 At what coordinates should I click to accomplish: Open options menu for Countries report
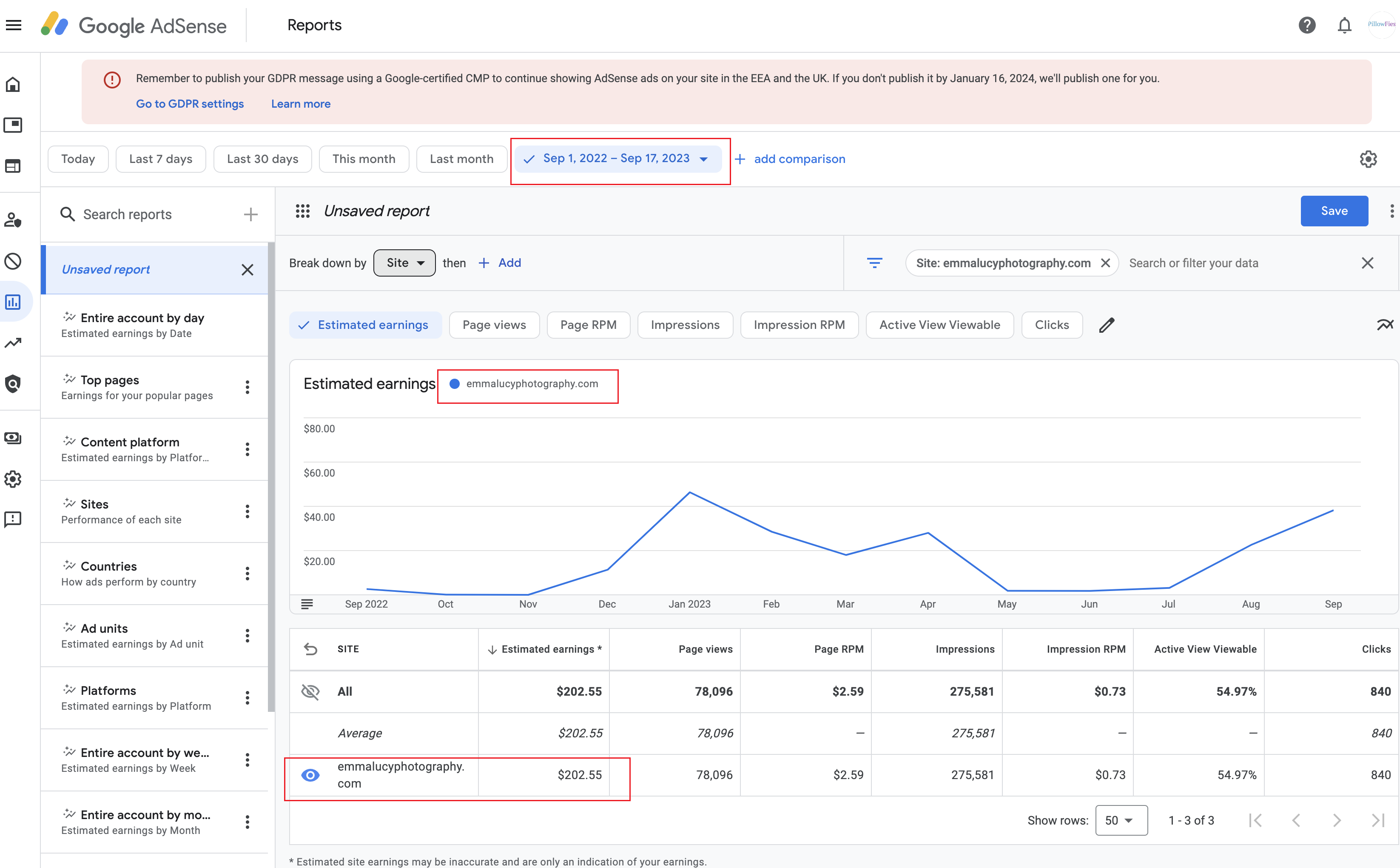[x=247, y=574]
